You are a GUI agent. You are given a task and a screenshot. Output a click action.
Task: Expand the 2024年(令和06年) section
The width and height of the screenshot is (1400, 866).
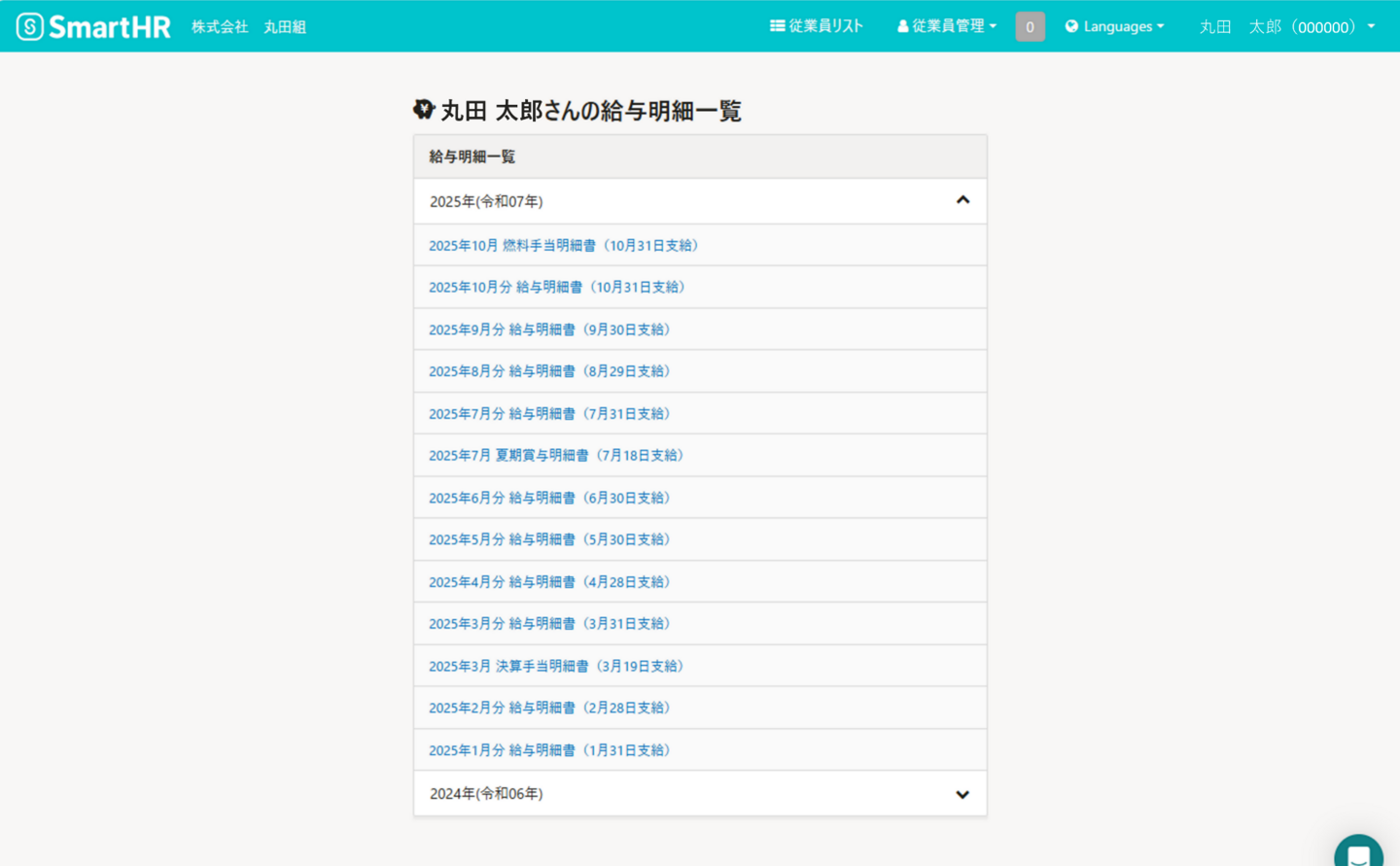(x=962, y=794)
